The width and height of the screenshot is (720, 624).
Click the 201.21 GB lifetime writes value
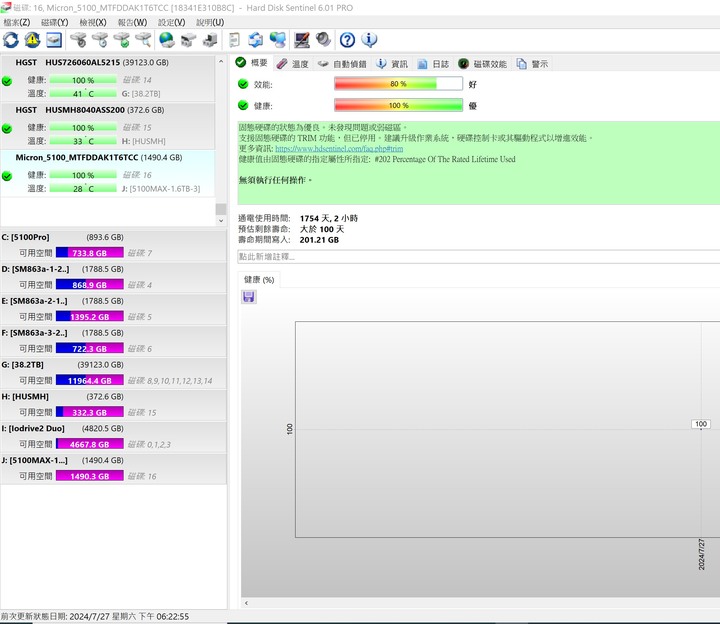(x=319, y=240)
